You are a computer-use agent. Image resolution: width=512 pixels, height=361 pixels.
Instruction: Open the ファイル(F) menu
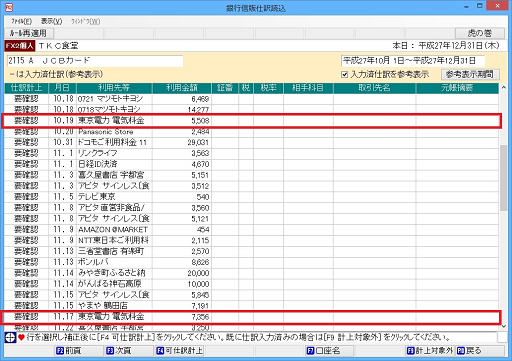21,21
